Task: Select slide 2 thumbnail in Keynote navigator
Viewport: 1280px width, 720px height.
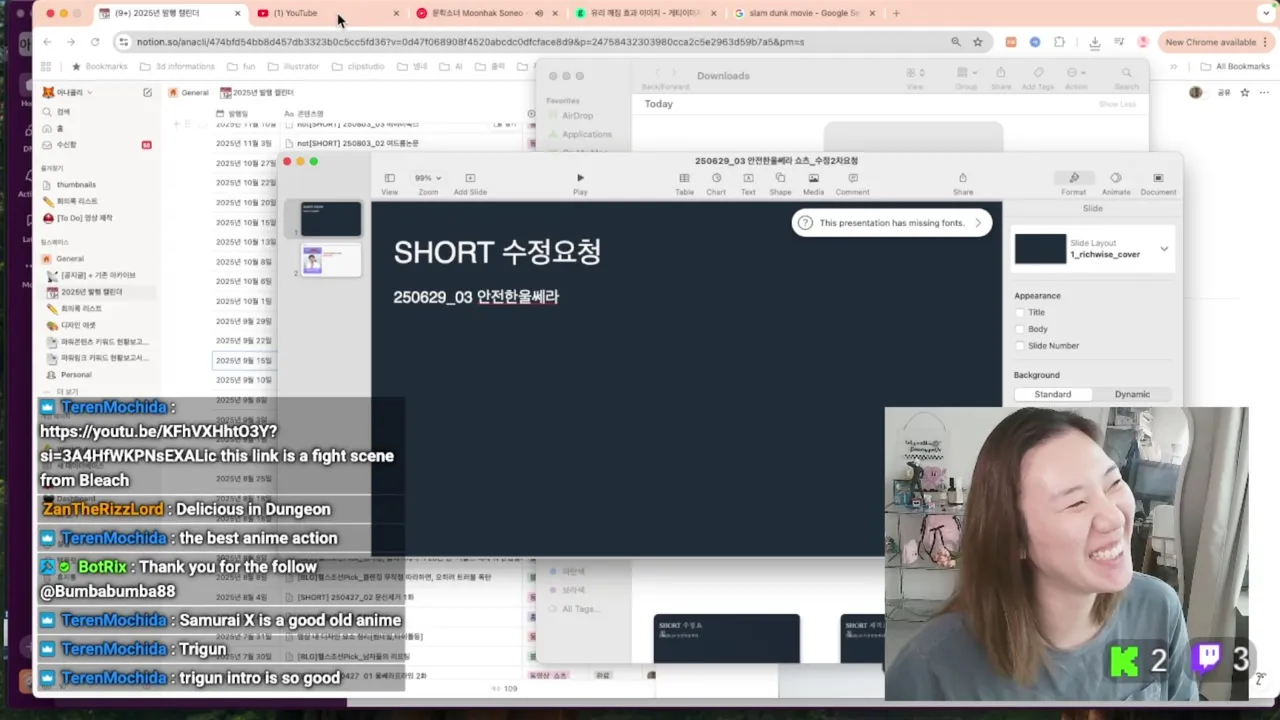Action: (x=331, y=260)
